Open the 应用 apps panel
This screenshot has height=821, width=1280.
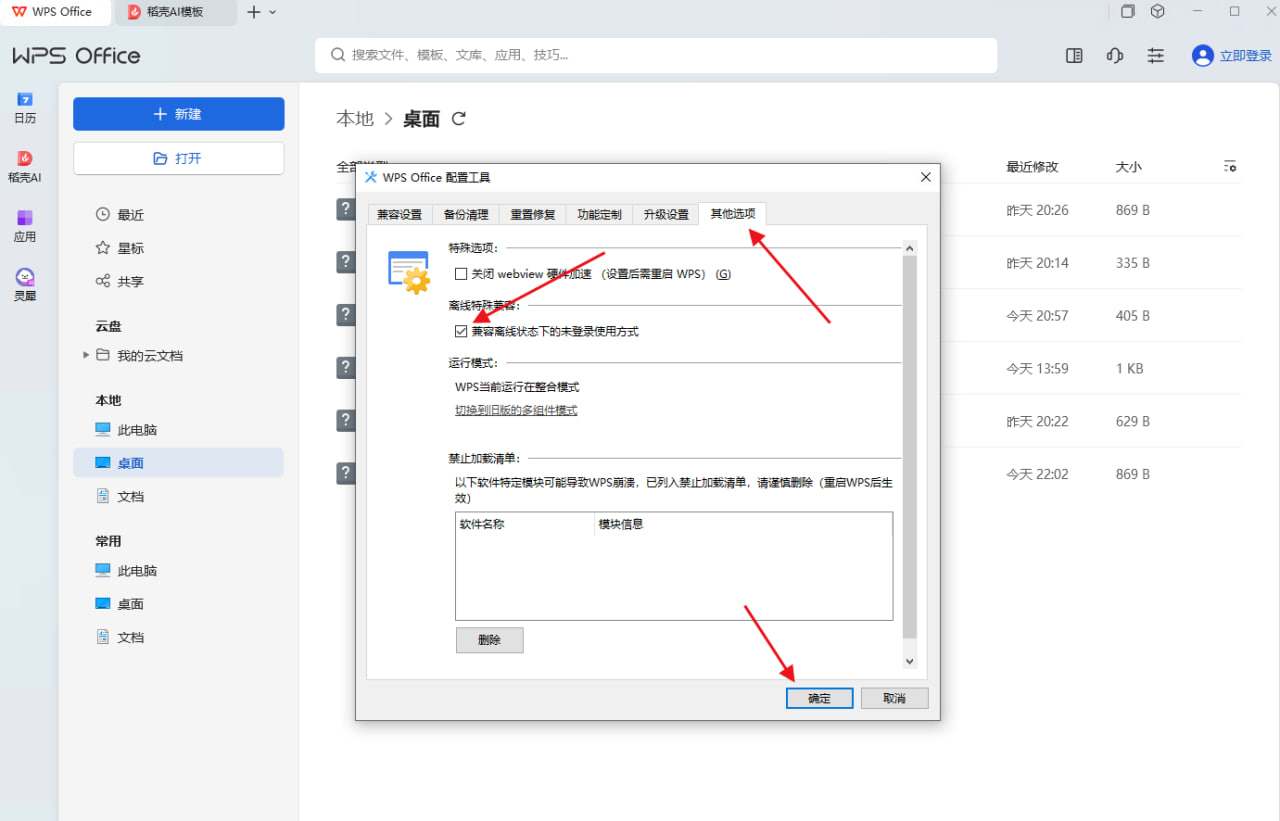coord(25,226)
